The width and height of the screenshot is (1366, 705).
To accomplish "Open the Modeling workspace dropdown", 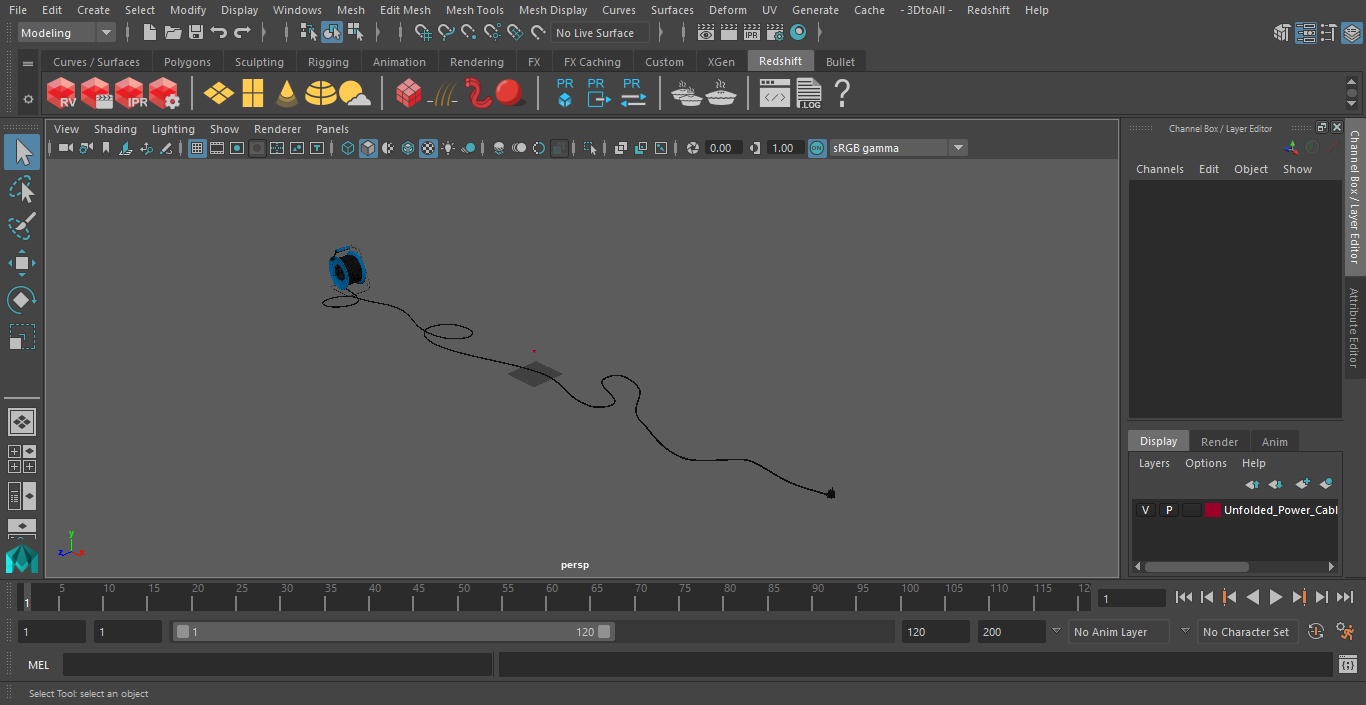I will pyautogui.click(x=67, y=33).
